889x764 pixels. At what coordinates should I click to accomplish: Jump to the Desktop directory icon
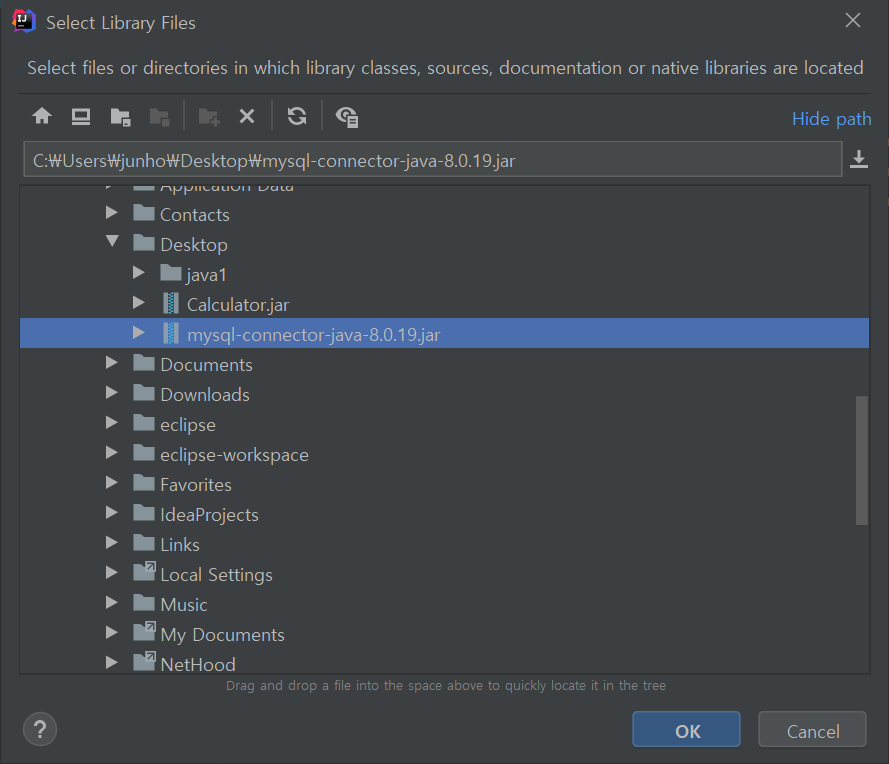coord(81,117)
